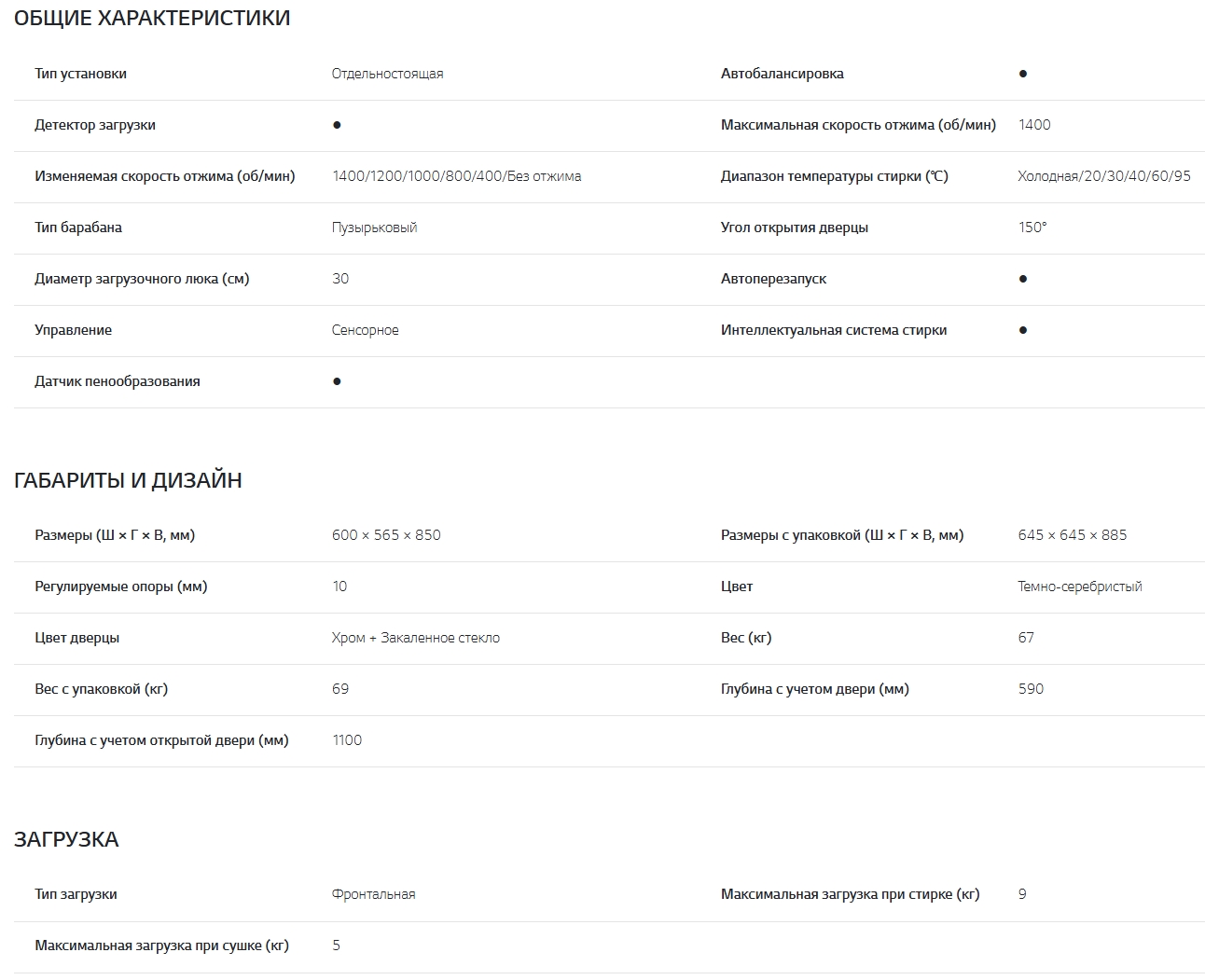Click the Максимальная загрузка при сушке label
The height and width of the screenshot is (980, 1205).
tap(161, 945)
